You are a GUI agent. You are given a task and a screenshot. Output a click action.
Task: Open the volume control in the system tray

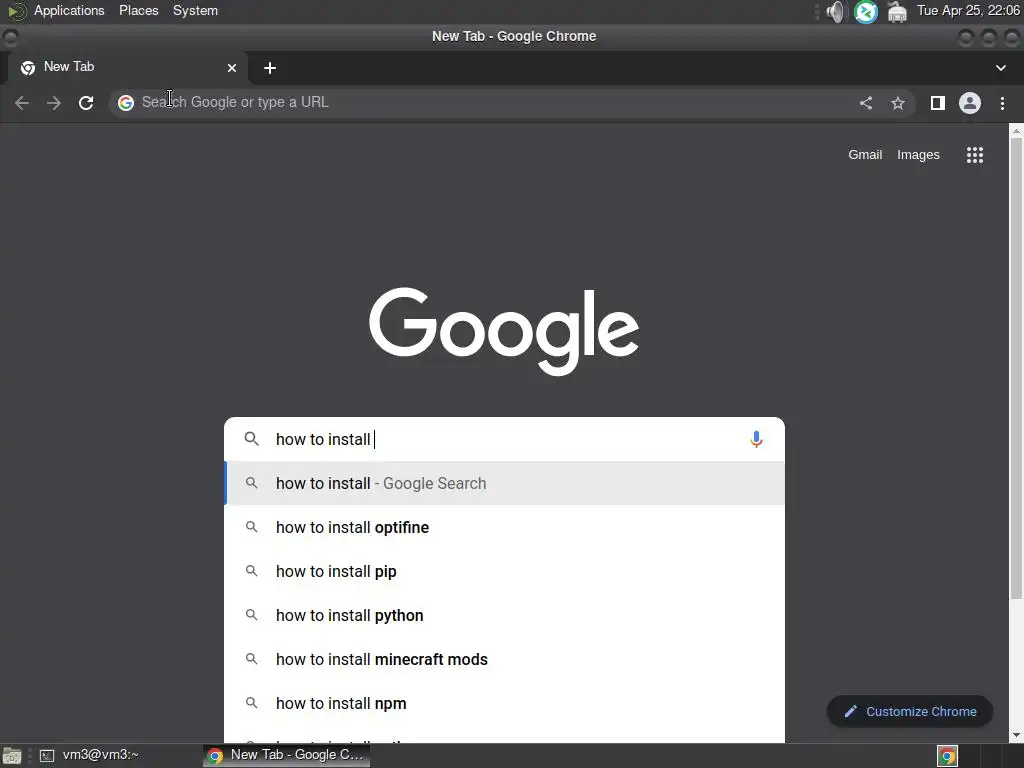click(835, 12)
